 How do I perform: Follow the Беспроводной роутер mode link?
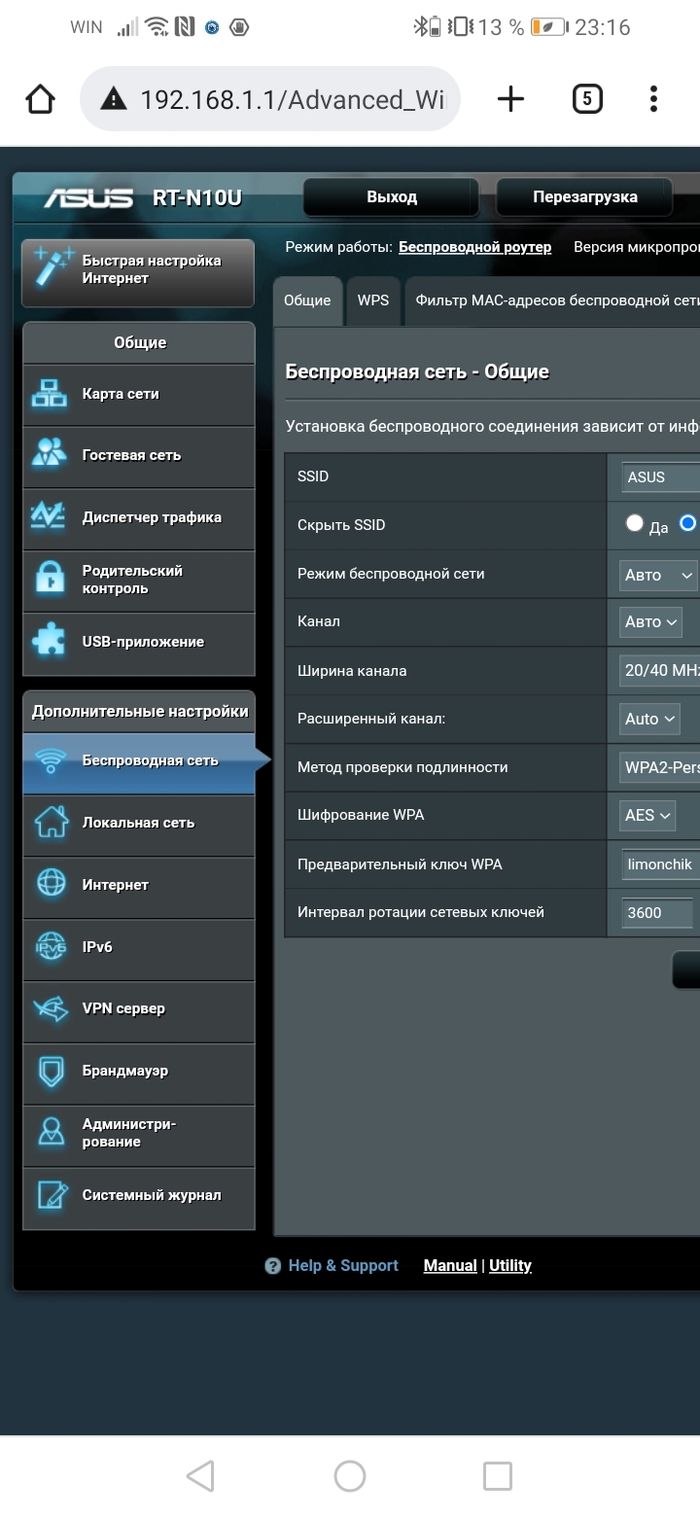pyautogui.click(x=475, y=247)
